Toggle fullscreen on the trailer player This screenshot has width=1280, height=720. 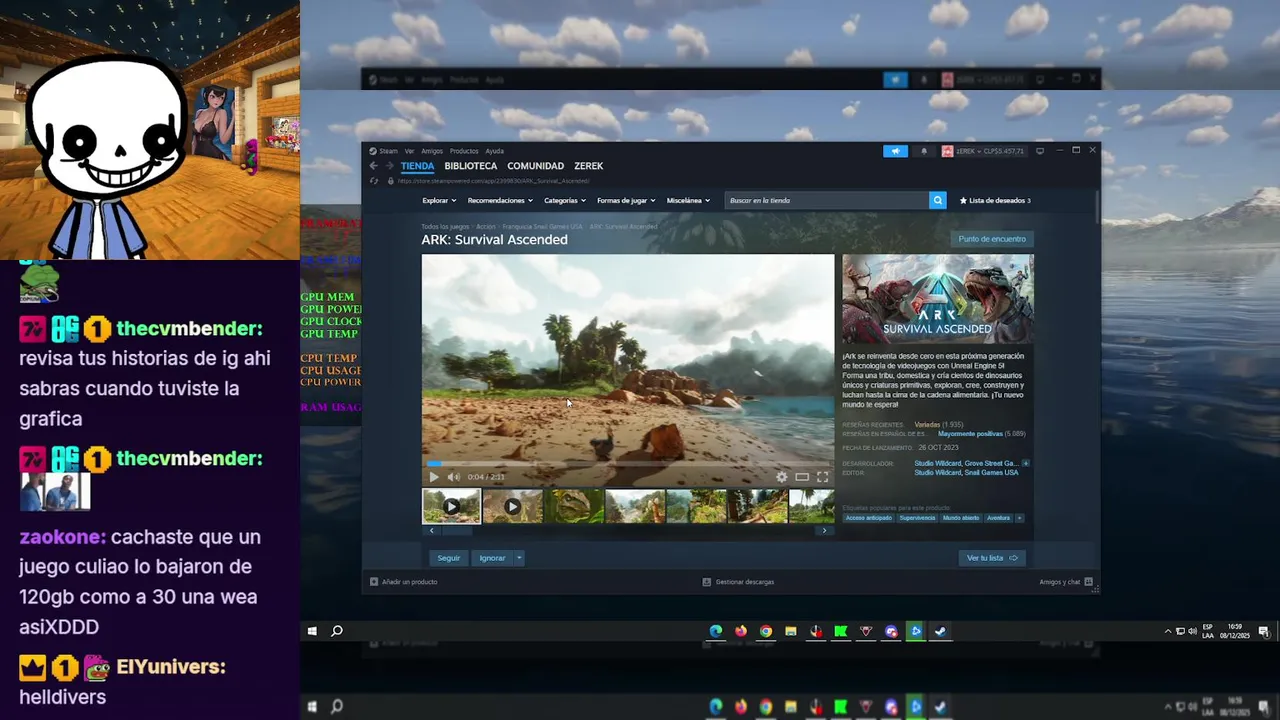point(822,477)
